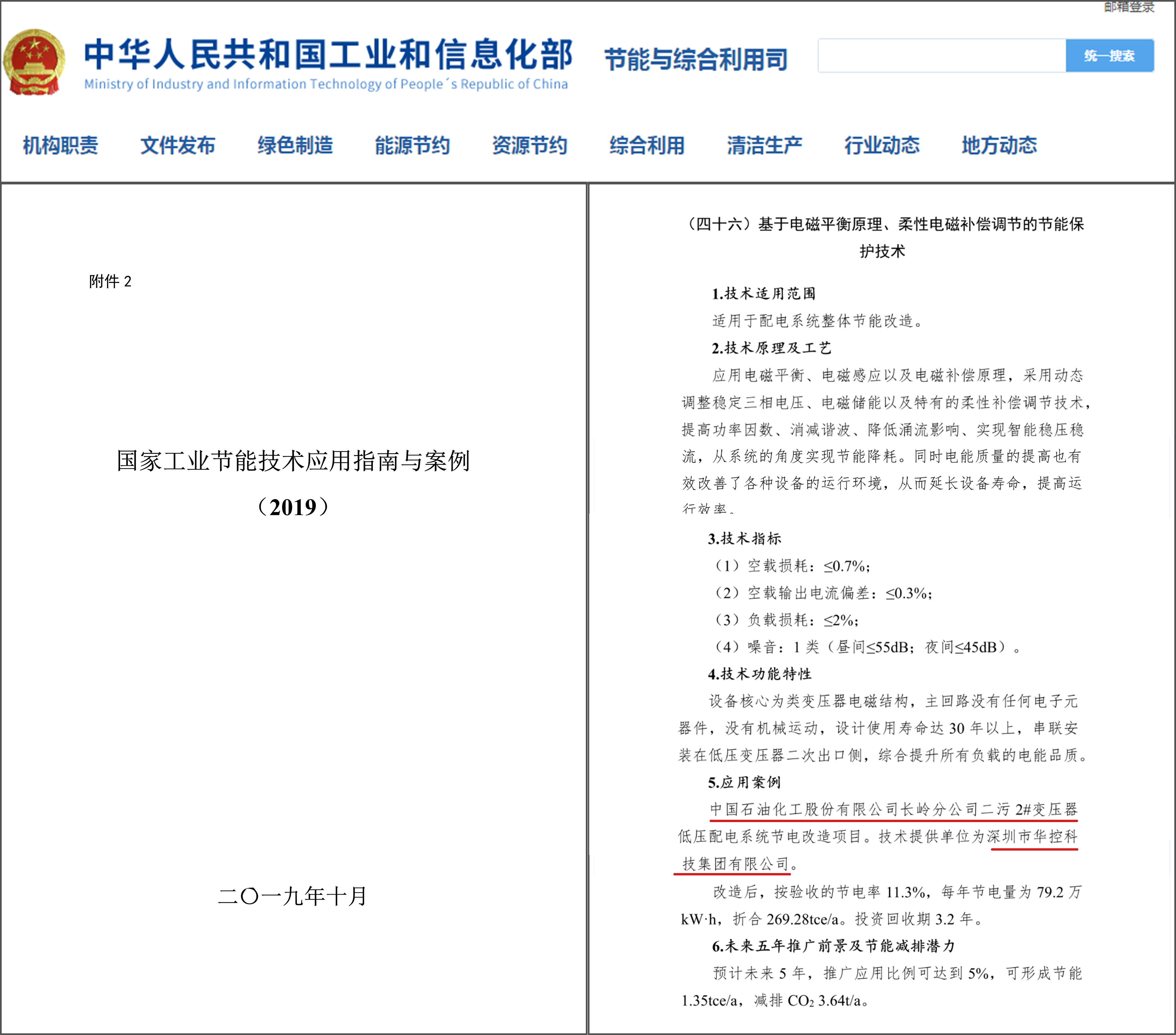The height and width of the screenshot is (1035, 1176).
Task: Click heading 2.技术原理及工艺
Action: pyautogui.click(x=772, y=348)
